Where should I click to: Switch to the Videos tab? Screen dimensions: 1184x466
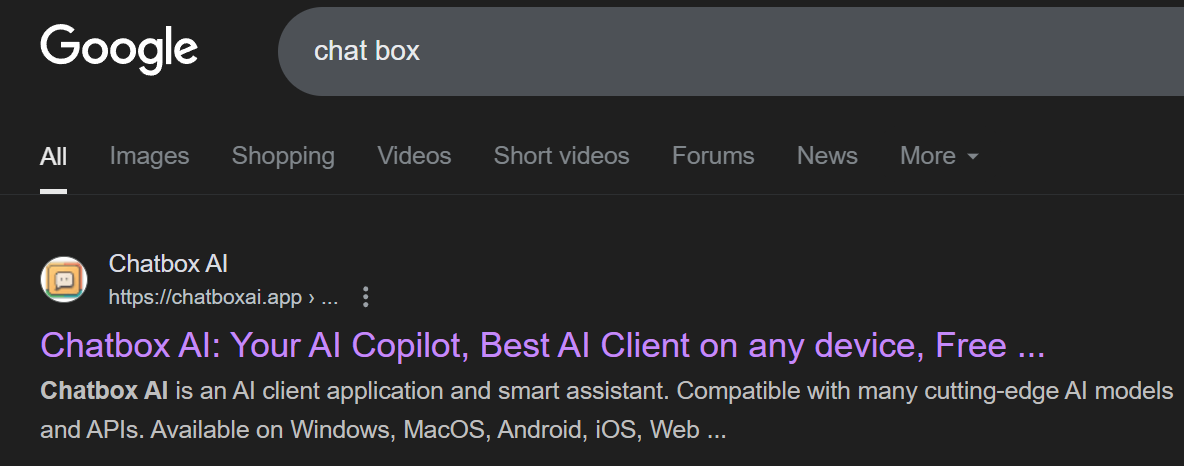415,156
